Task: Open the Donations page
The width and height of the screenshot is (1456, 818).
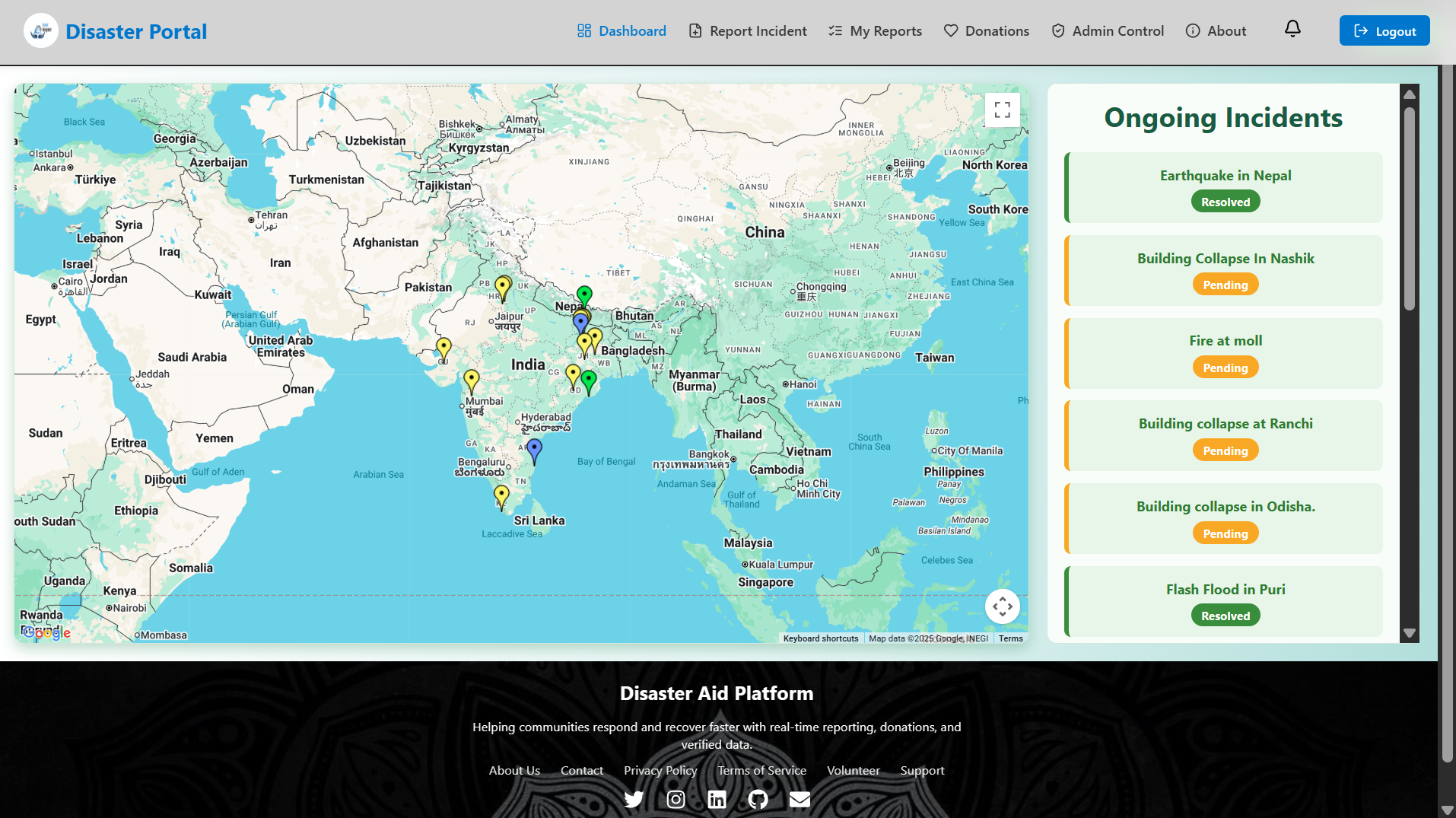Action: (986, 30)
